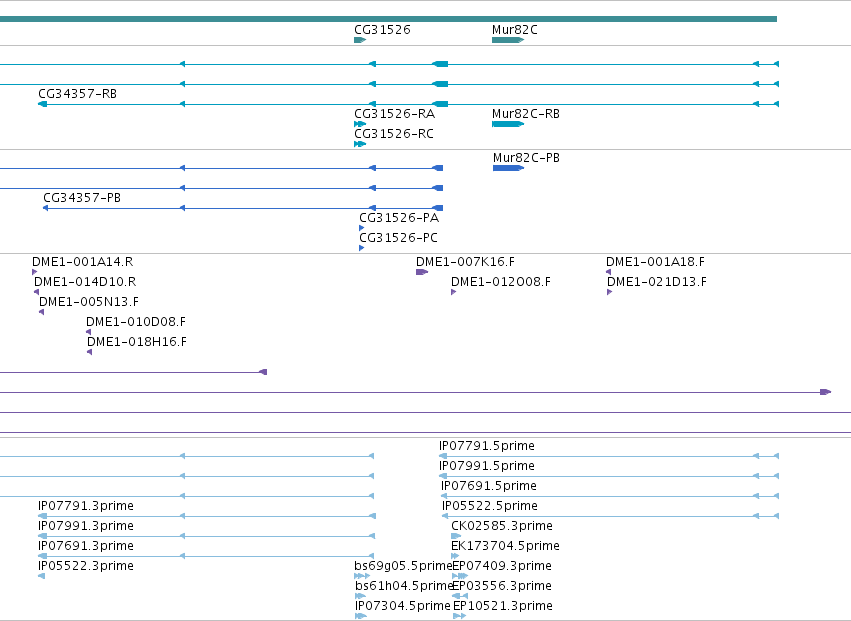
Task: Select feature DME1-012O08.F
Action: click(501, 282)
